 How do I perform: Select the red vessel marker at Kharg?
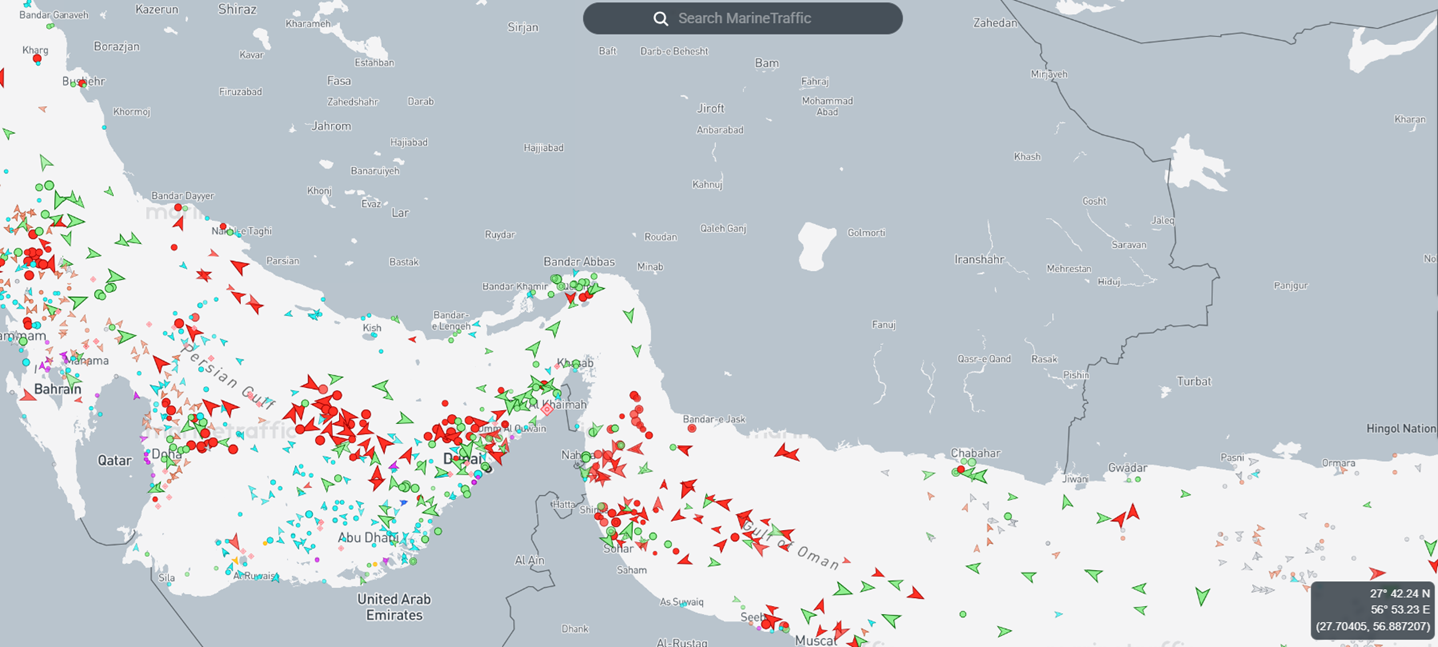coord(37,59)
